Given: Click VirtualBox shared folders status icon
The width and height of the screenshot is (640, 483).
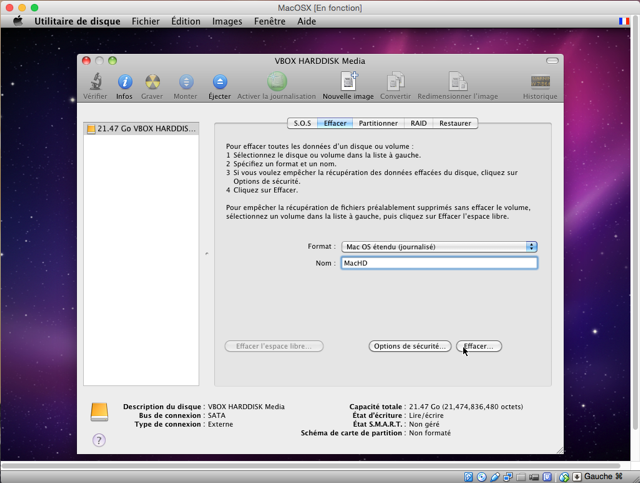Looking at the screenshot, I should 521,477.
